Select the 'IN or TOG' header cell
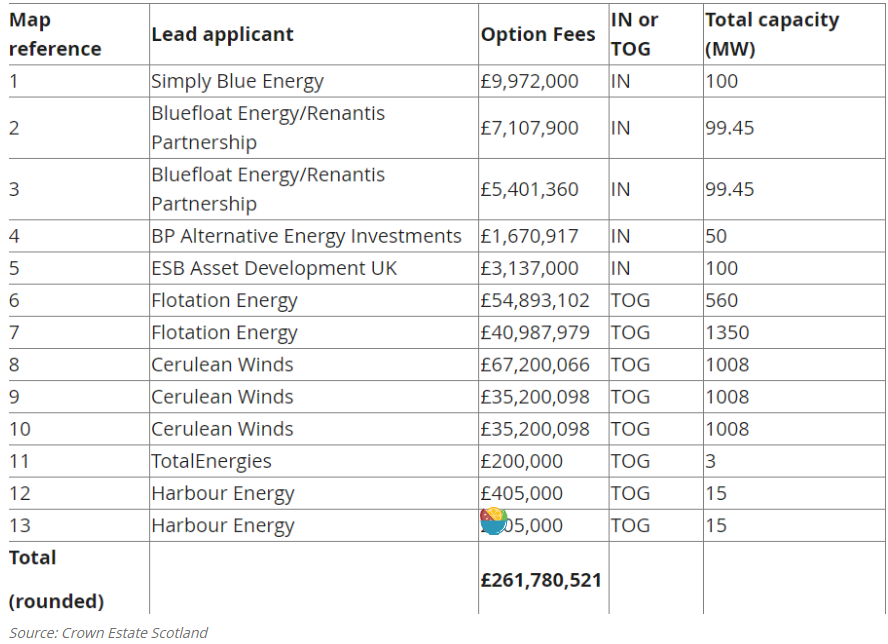The width and height of the screenshot is (888, 644). [x=635, y=34]
